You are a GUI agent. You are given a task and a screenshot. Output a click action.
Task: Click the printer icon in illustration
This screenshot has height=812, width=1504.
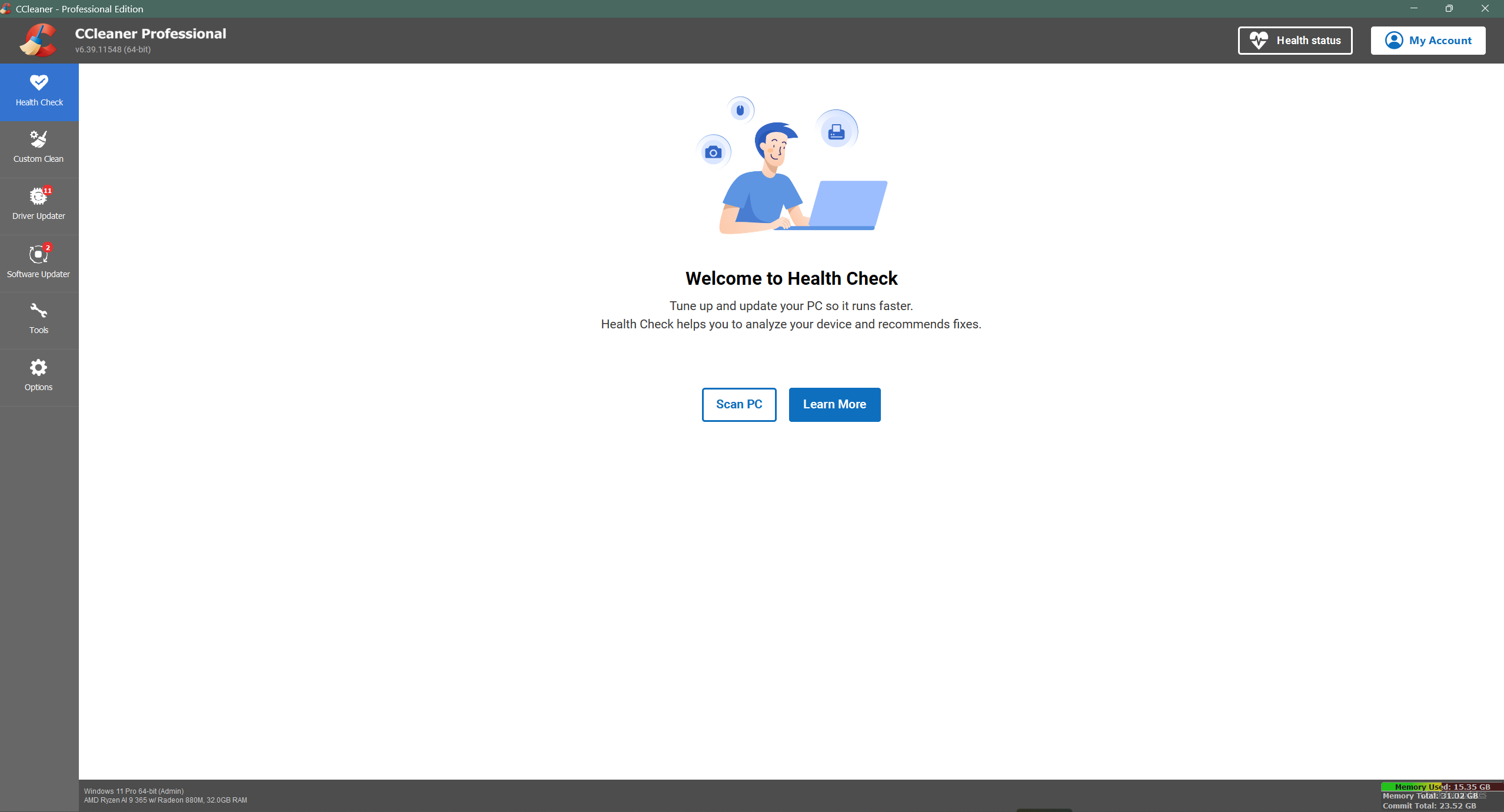coord(836,132)
